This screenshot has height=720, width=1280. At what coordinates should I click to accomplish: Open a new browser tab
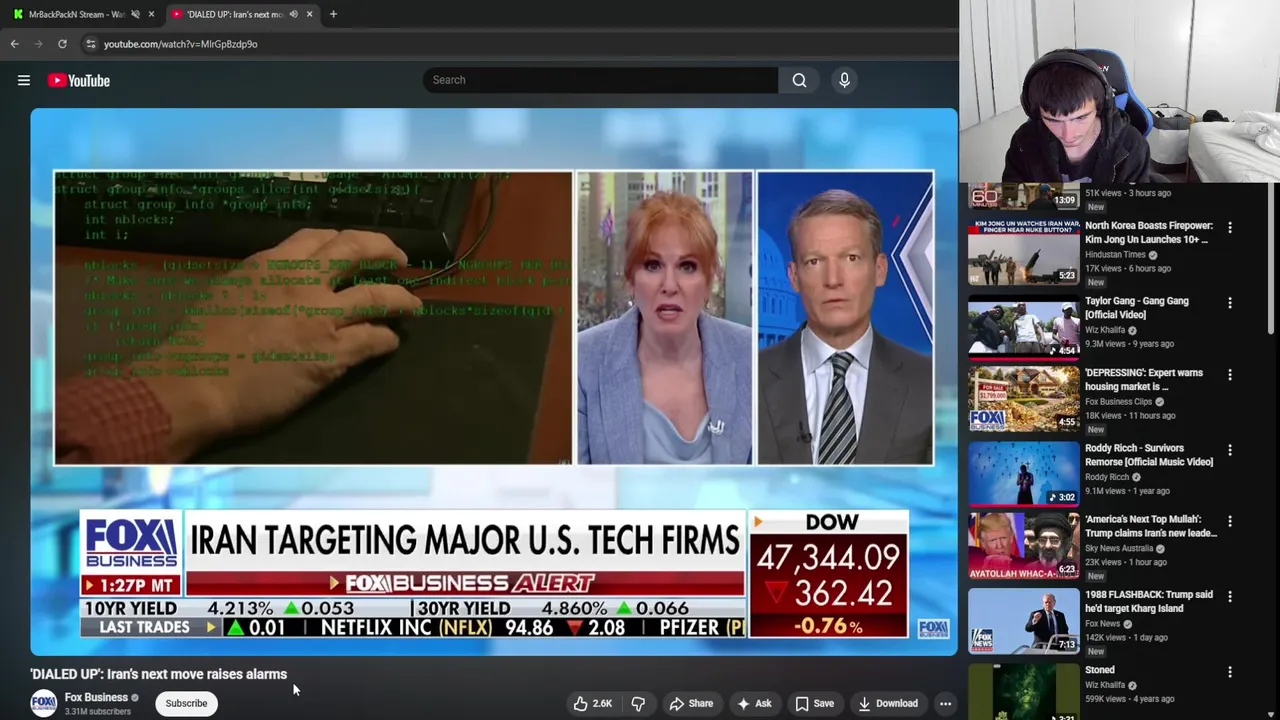point(333,14)
